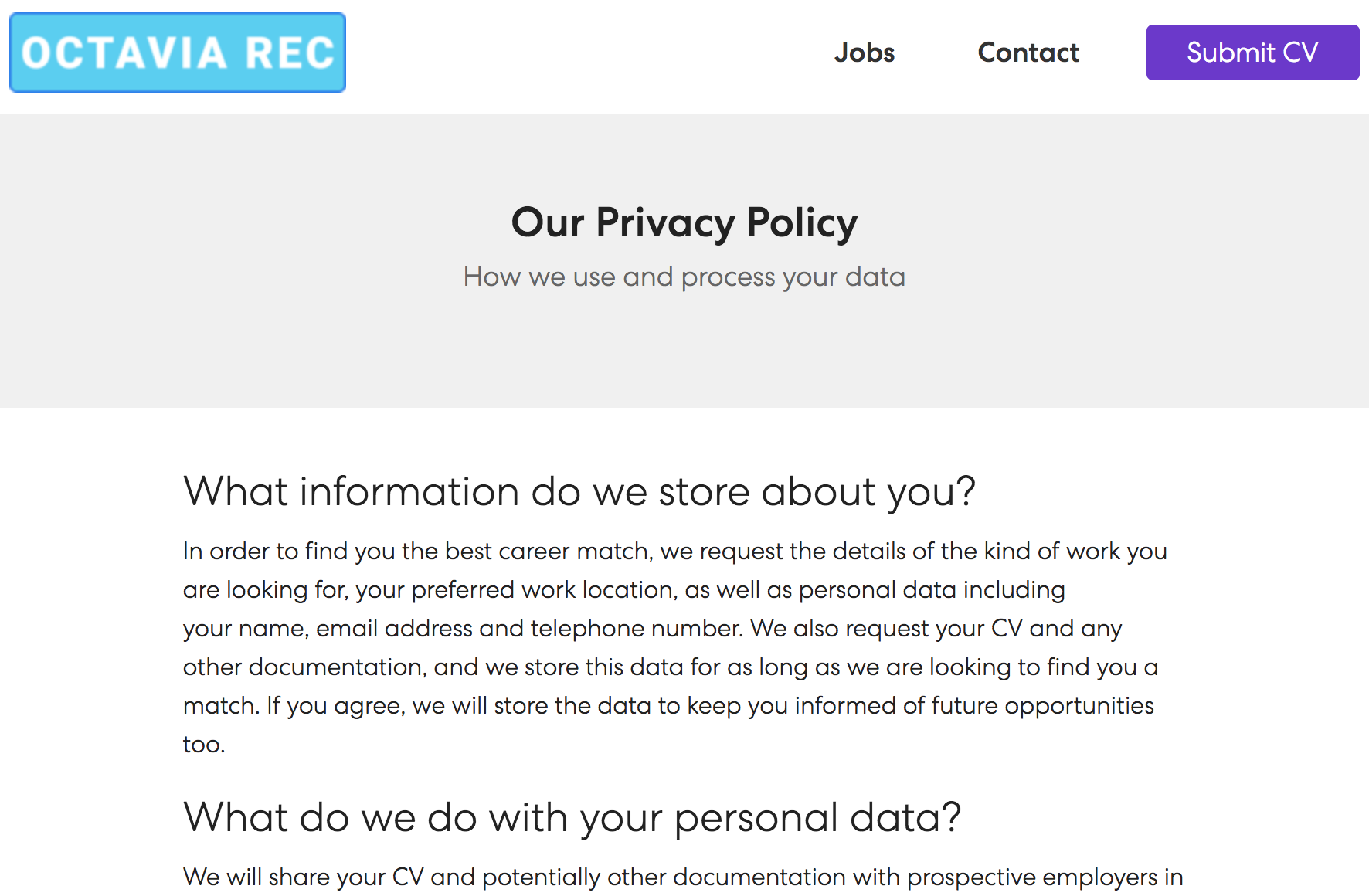Click the Octavia Rec logo
The width and height of the screenshot is (1369, 896).
(x=178, y=53)
